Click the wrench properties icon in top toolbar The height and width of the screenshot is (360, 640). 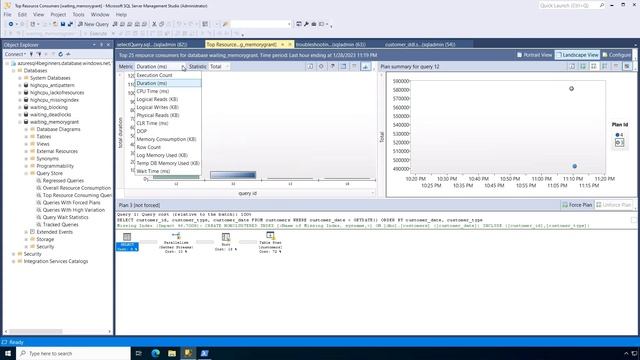tap(306, 24)
